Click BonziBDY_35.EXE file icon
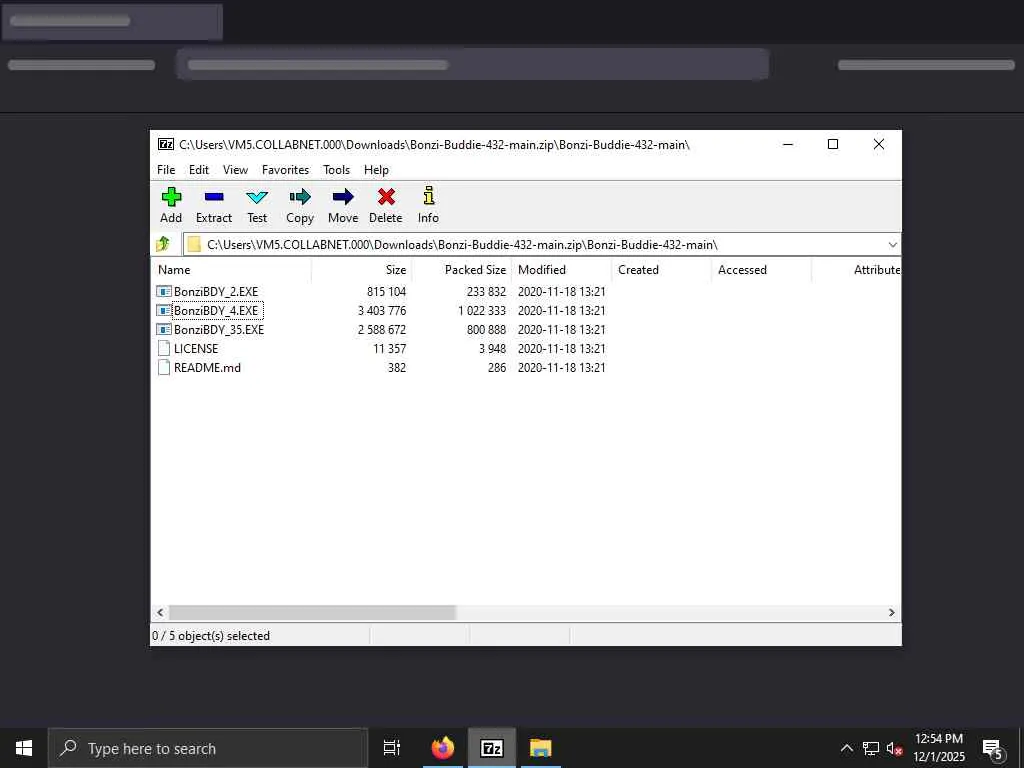Screen dimensions: 1024x768 pos(164,329)
